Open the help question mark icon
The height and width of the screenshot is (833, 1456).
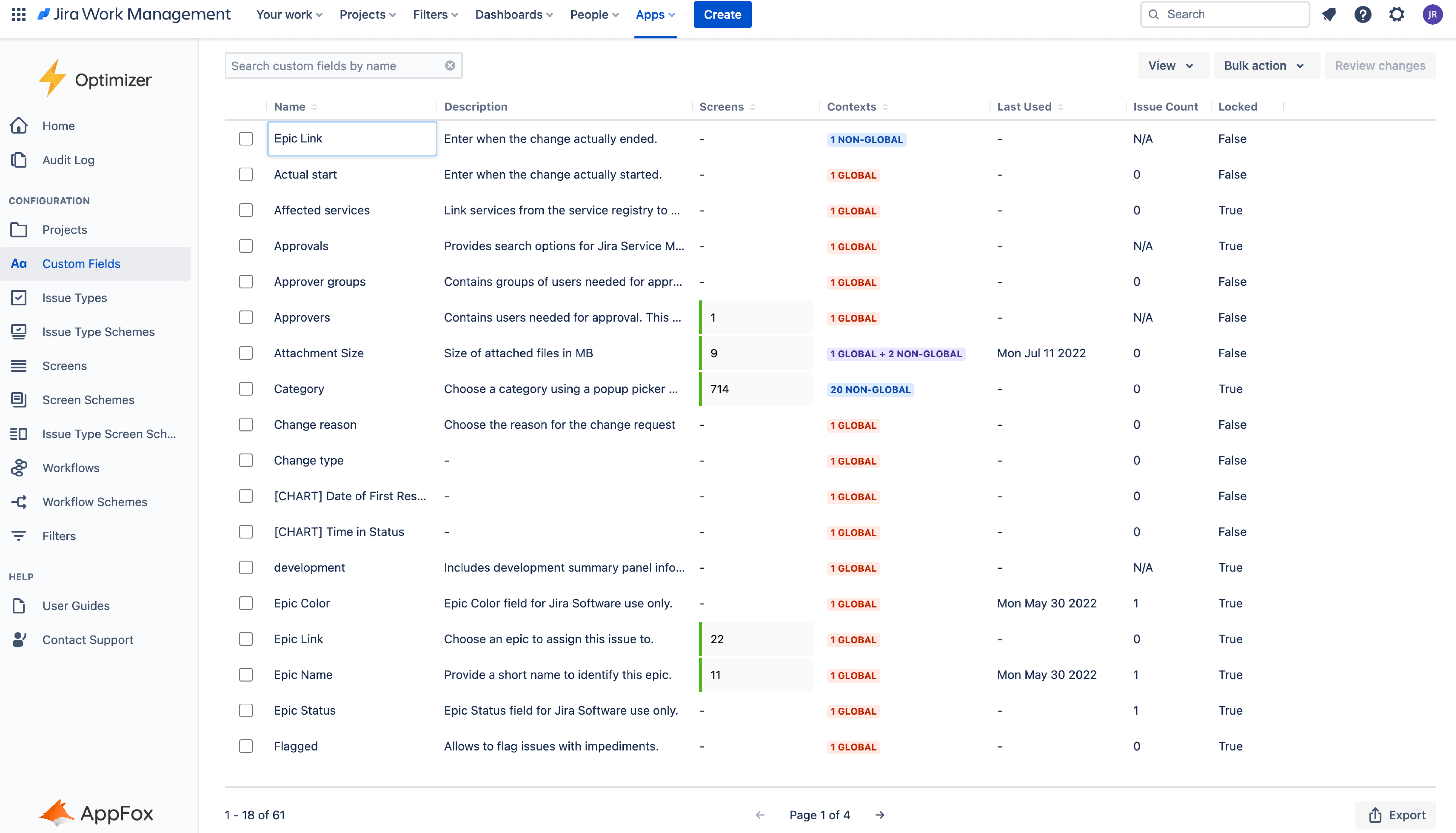pos(1363,14)
